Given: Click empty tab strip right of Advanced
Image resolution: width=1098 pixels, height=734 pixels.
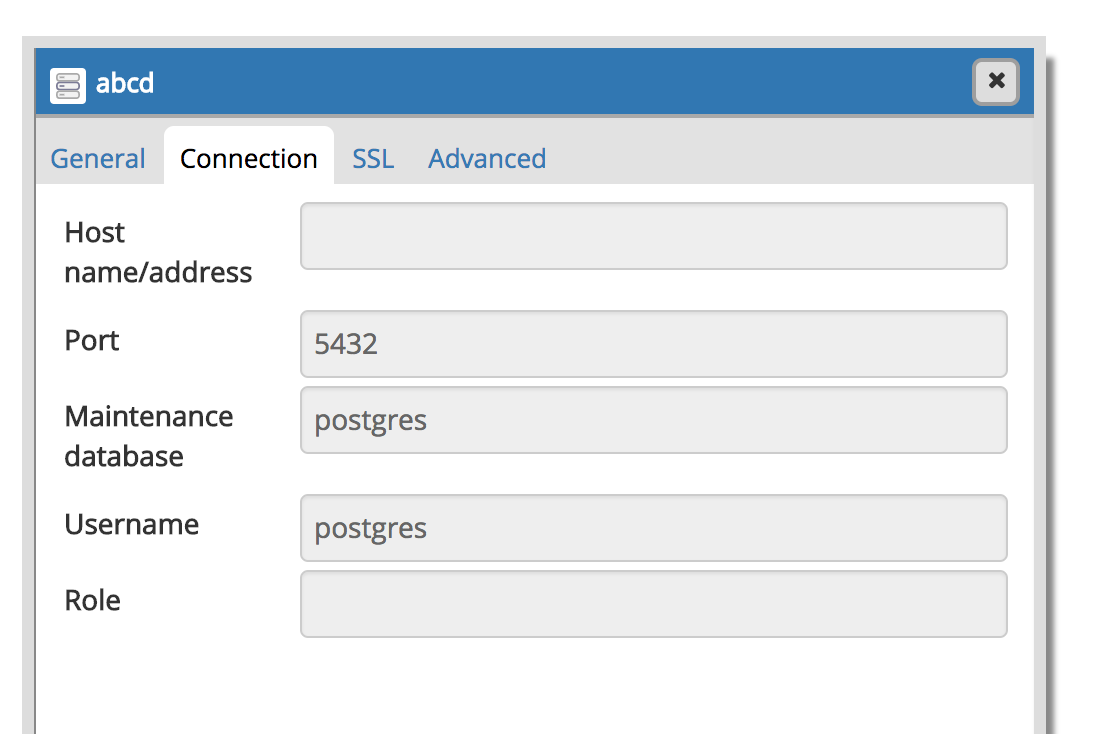Looking at the screenshot, I should 780,158.
